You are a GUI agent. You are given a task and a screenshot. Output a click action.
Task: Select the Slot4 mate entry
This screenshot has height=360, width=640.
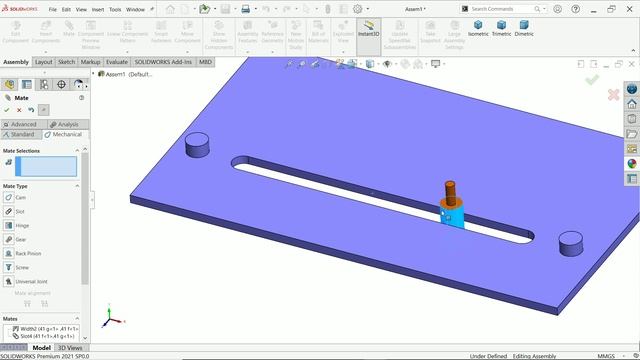point(44,336)
